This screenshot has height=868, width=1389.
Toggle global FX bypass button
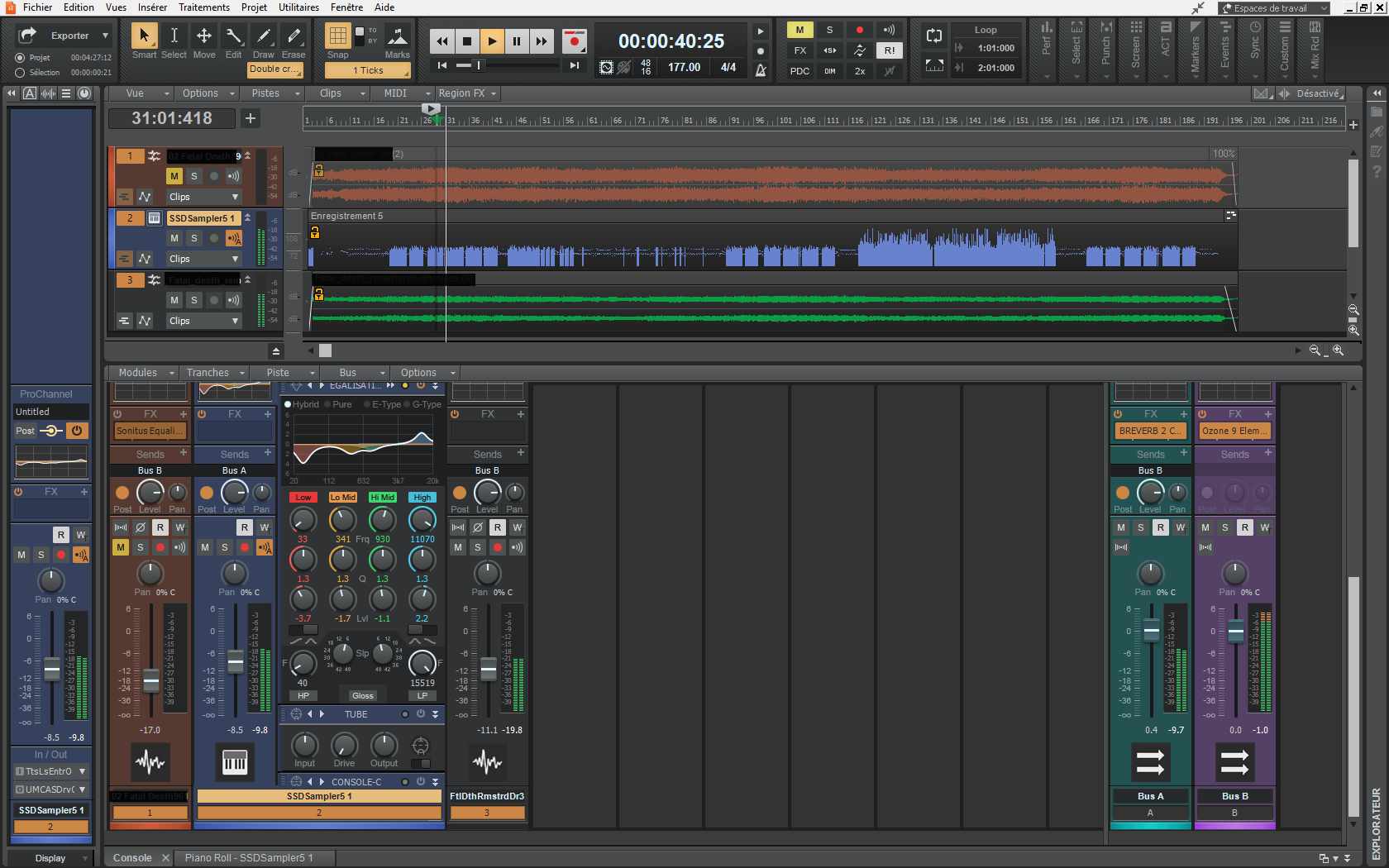800,50
